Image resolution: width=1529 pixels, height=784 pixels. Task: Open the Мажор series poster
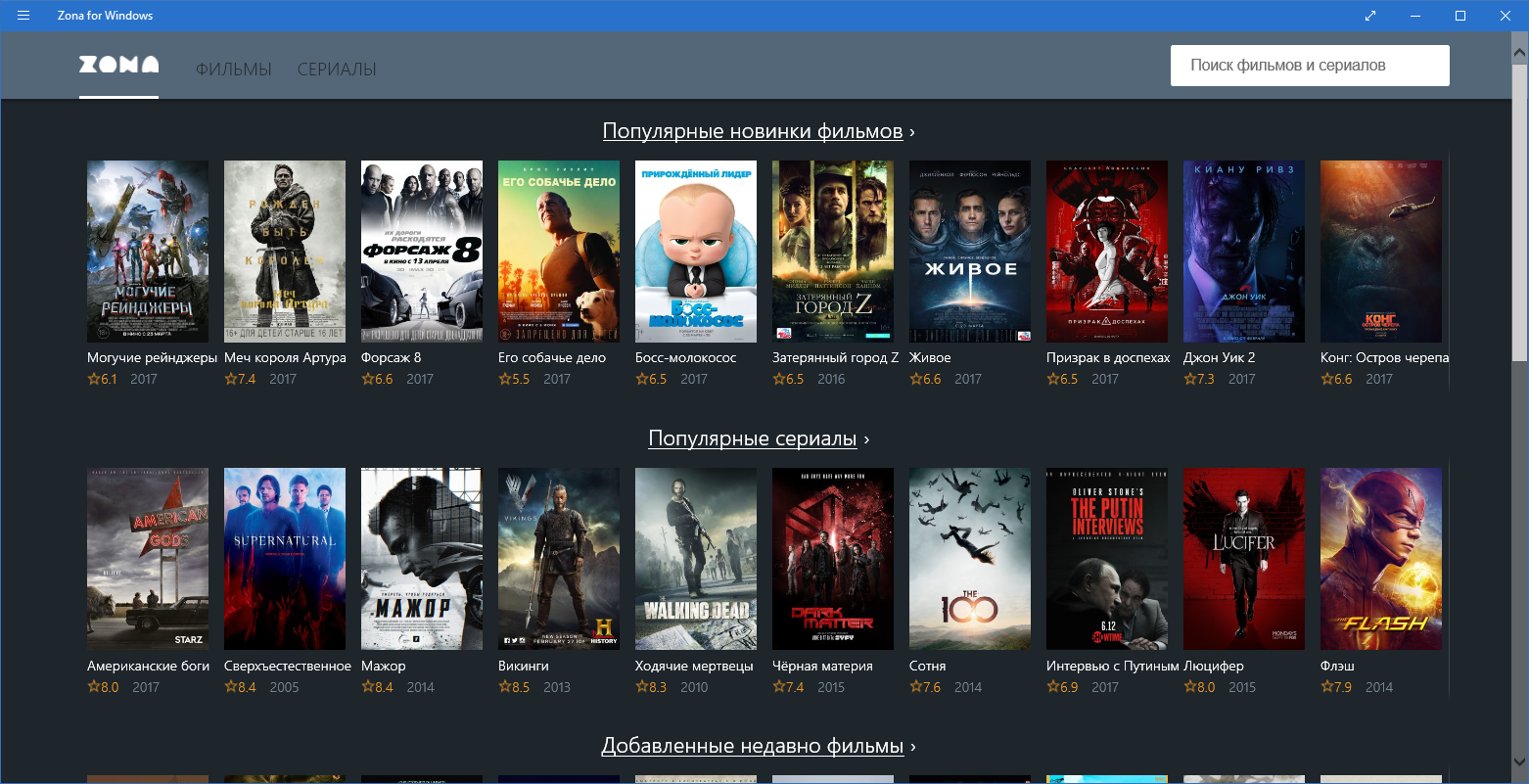pyautogui.click(x=422, y=559)
